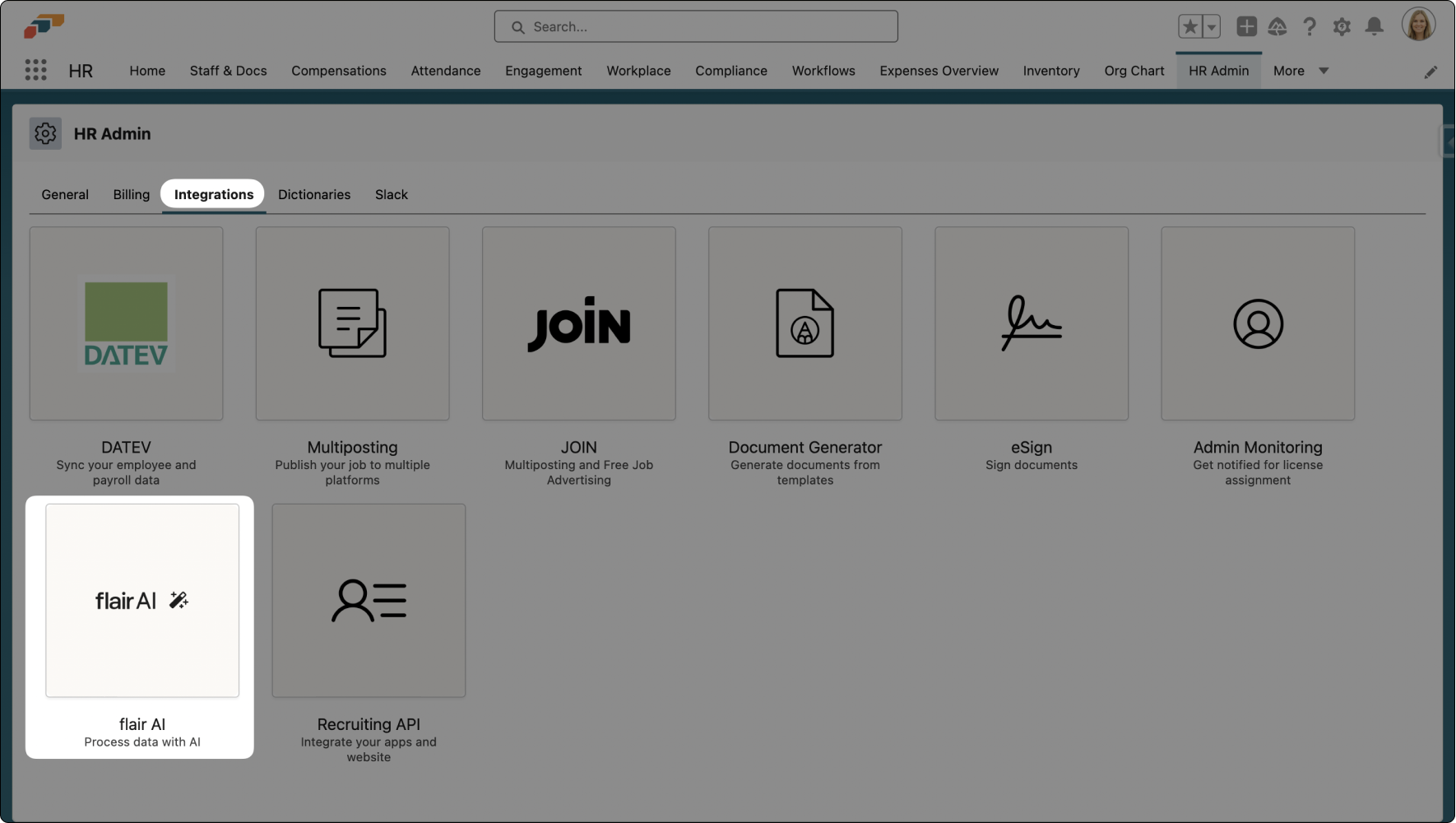Open the Admin Monitoring person icon
Image resolution: width=1456 pixels, height=823 pixels.
point(1257,323)
